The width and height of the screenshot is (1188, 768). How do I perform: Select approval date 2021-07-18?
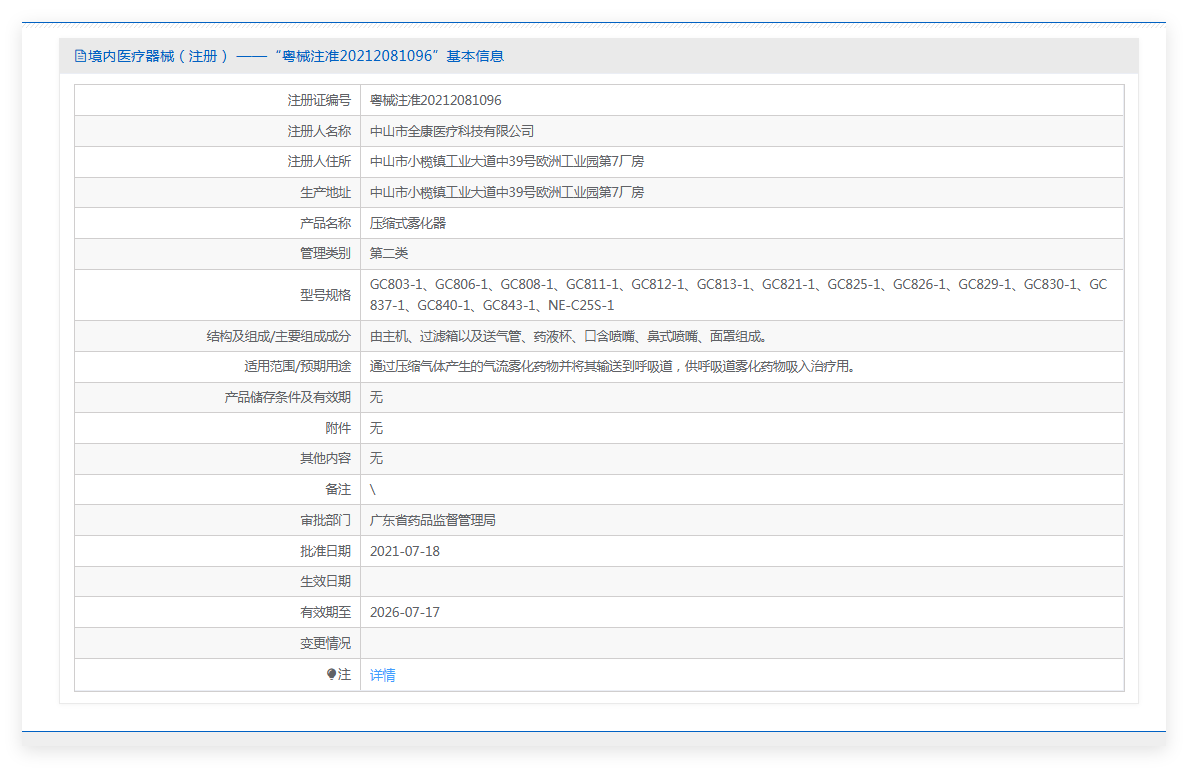(405, 551)
